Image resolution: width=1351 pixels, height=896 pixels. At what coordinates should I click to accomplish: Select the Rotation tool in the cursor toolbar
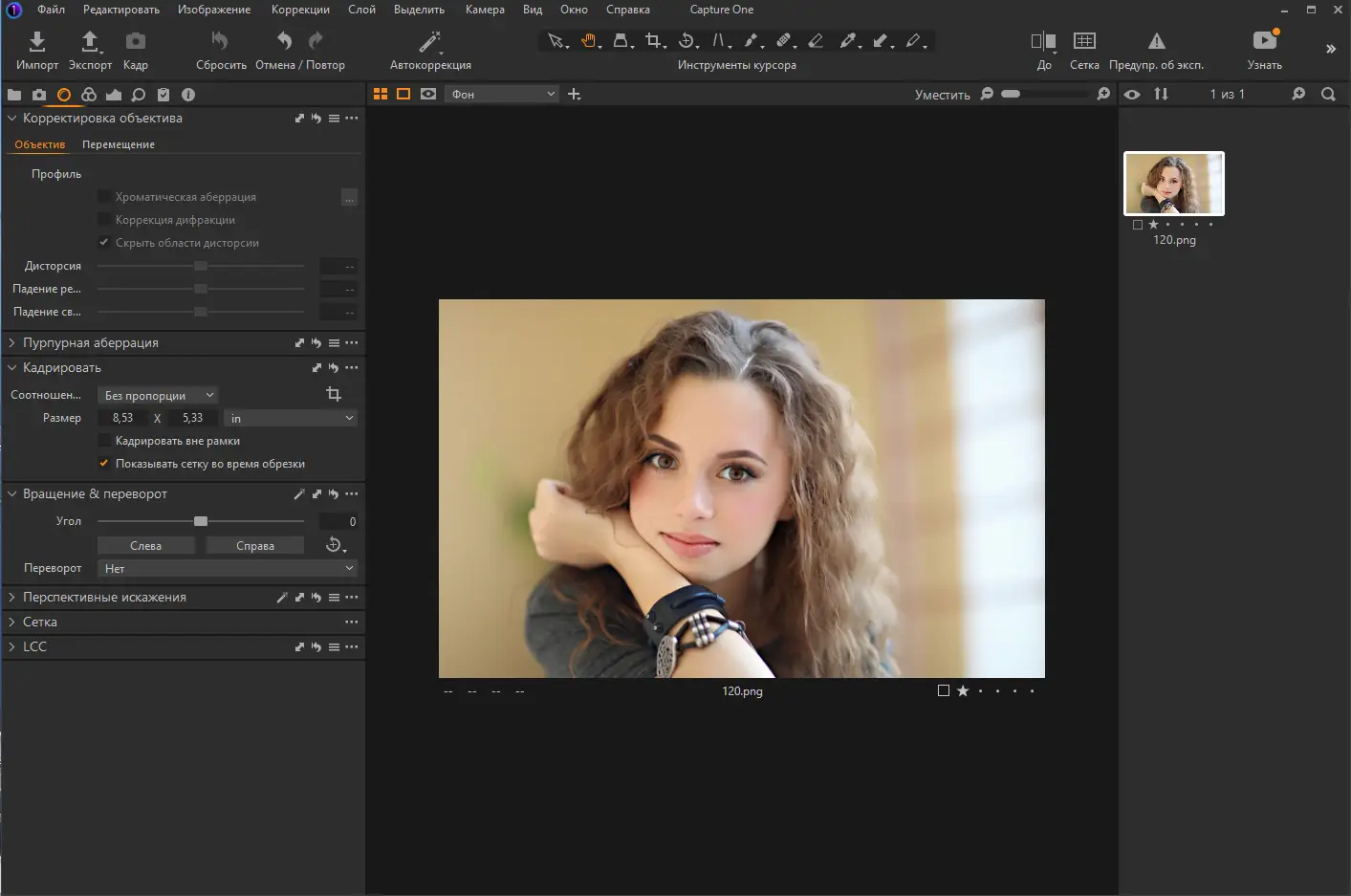pos(687,40)
